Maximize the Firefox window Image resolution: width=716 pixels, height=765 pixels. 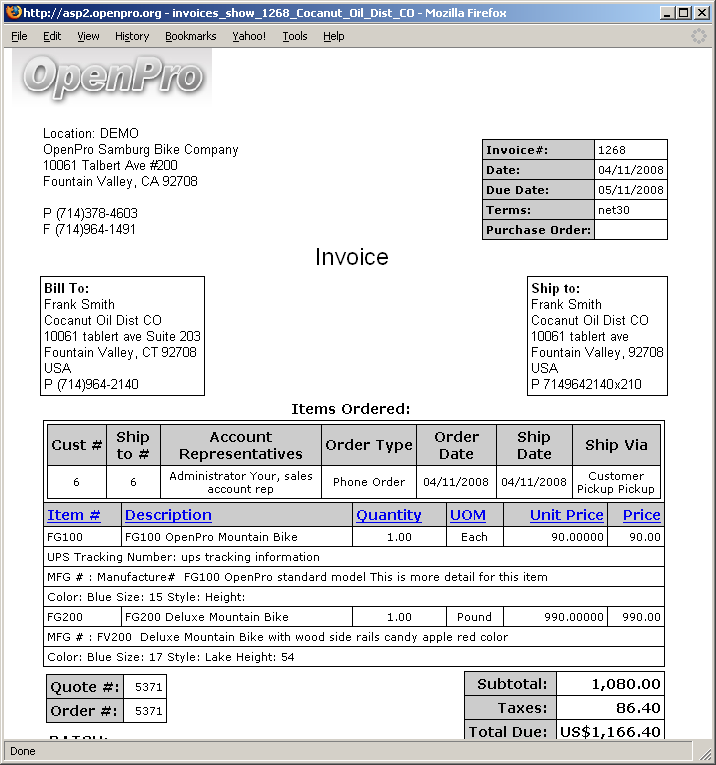coord(682,13)
